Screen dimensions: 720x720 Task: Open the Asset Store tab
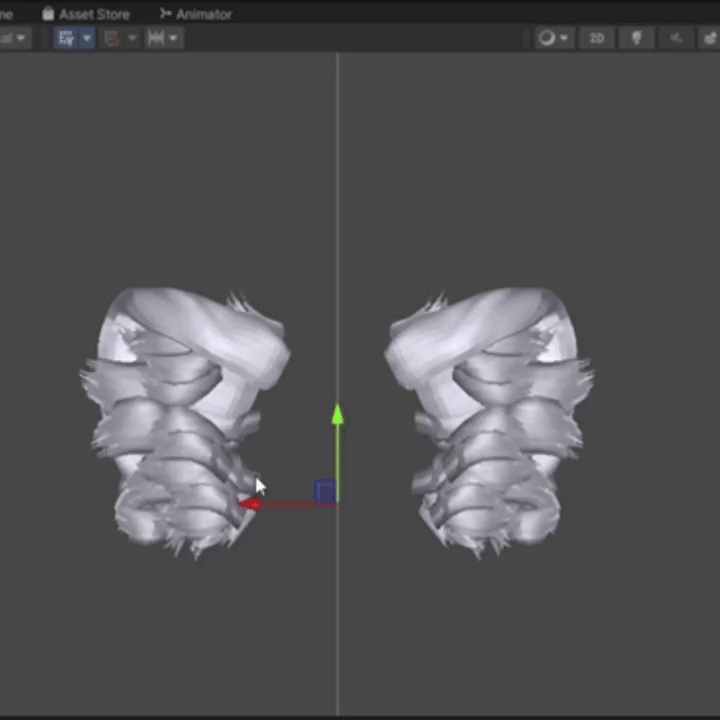93,14
